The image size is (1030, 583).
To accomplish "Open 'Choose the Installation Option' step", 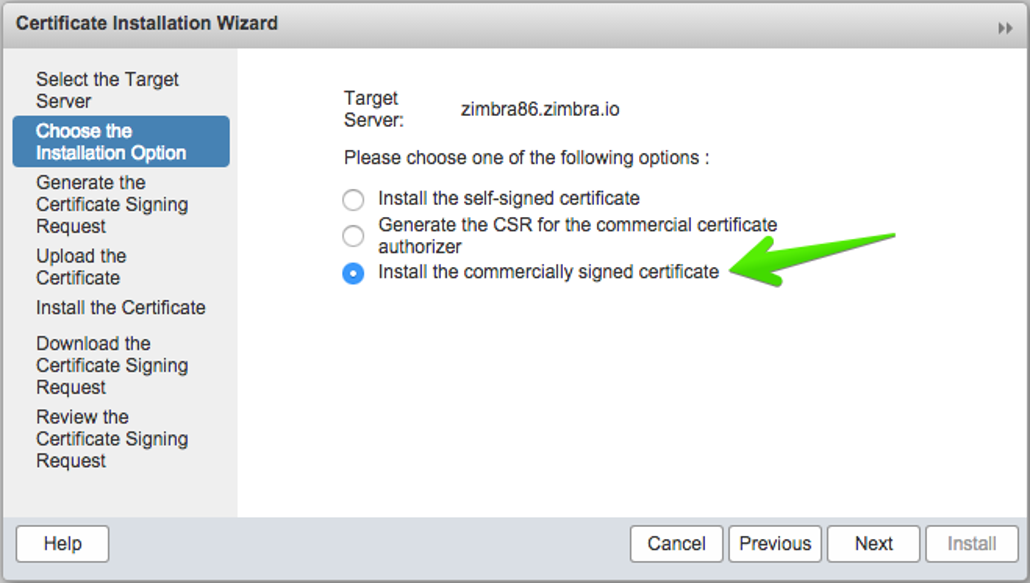I will click(x=111, y=142).
